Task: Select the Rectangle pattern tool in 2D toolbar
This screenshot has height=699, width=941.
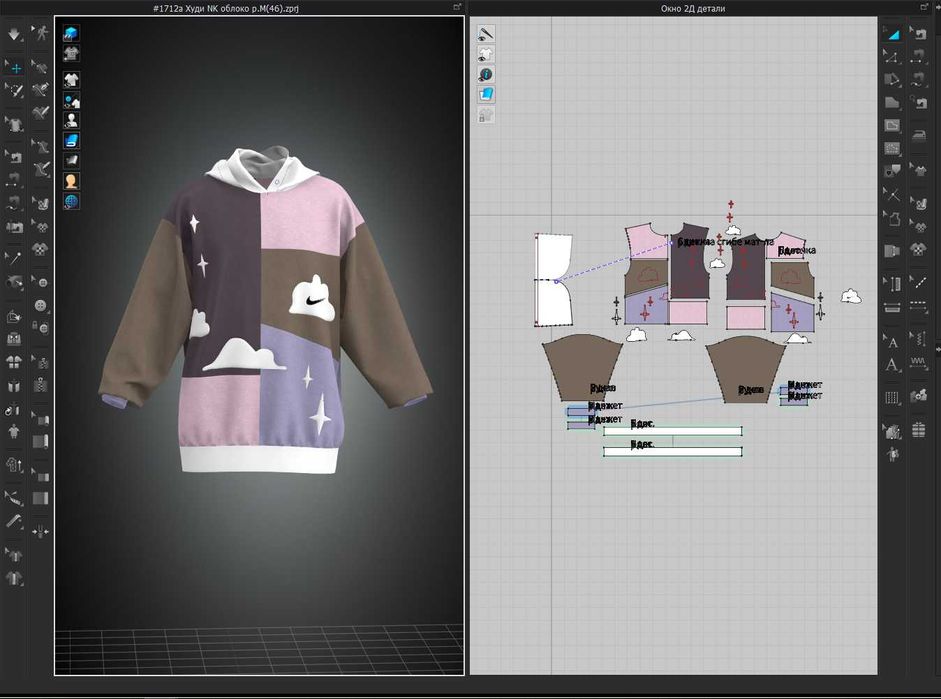Action: [x=892, y=125]
